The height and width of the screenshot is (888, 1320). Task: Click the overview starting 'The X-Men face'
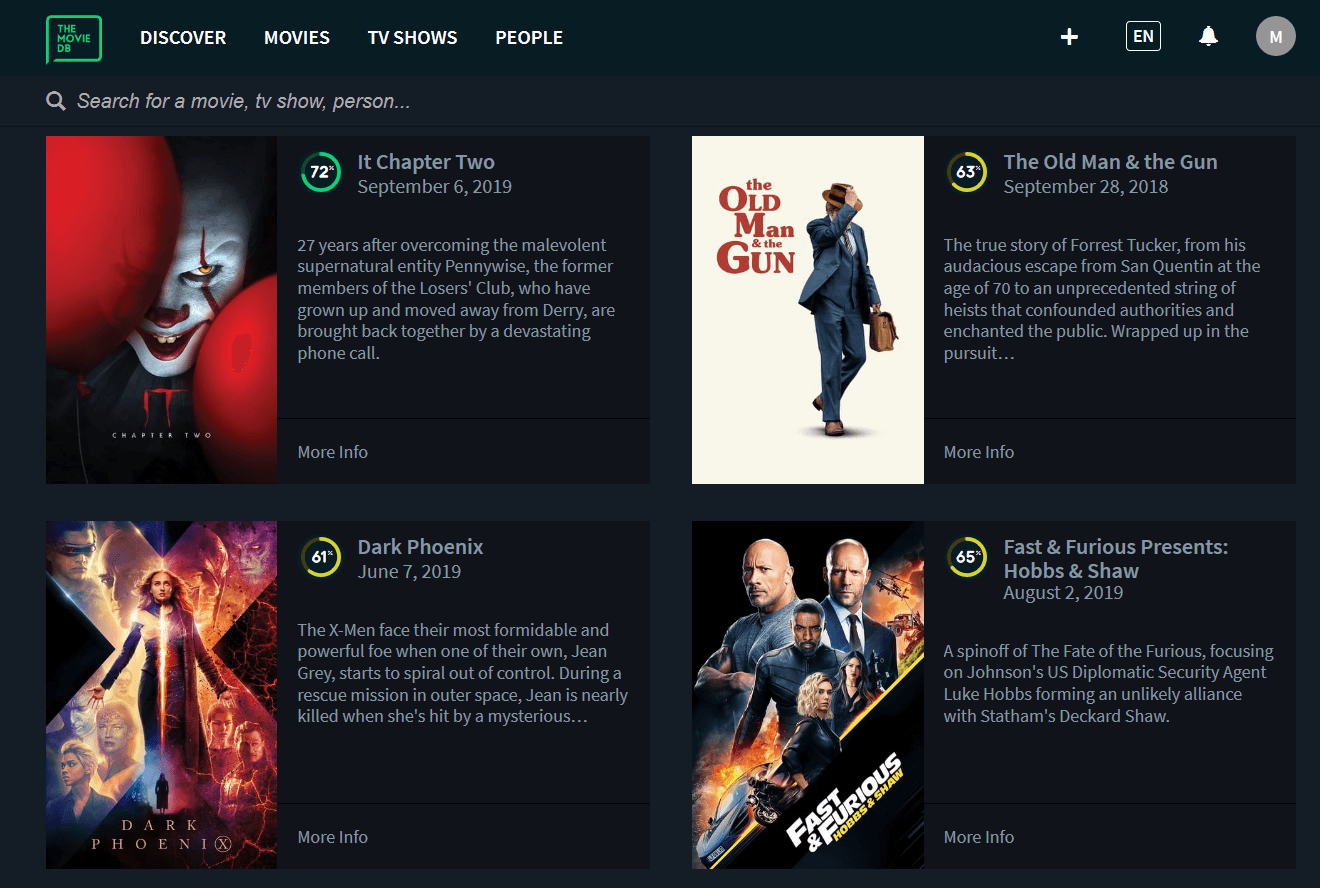tap(463, 673)
